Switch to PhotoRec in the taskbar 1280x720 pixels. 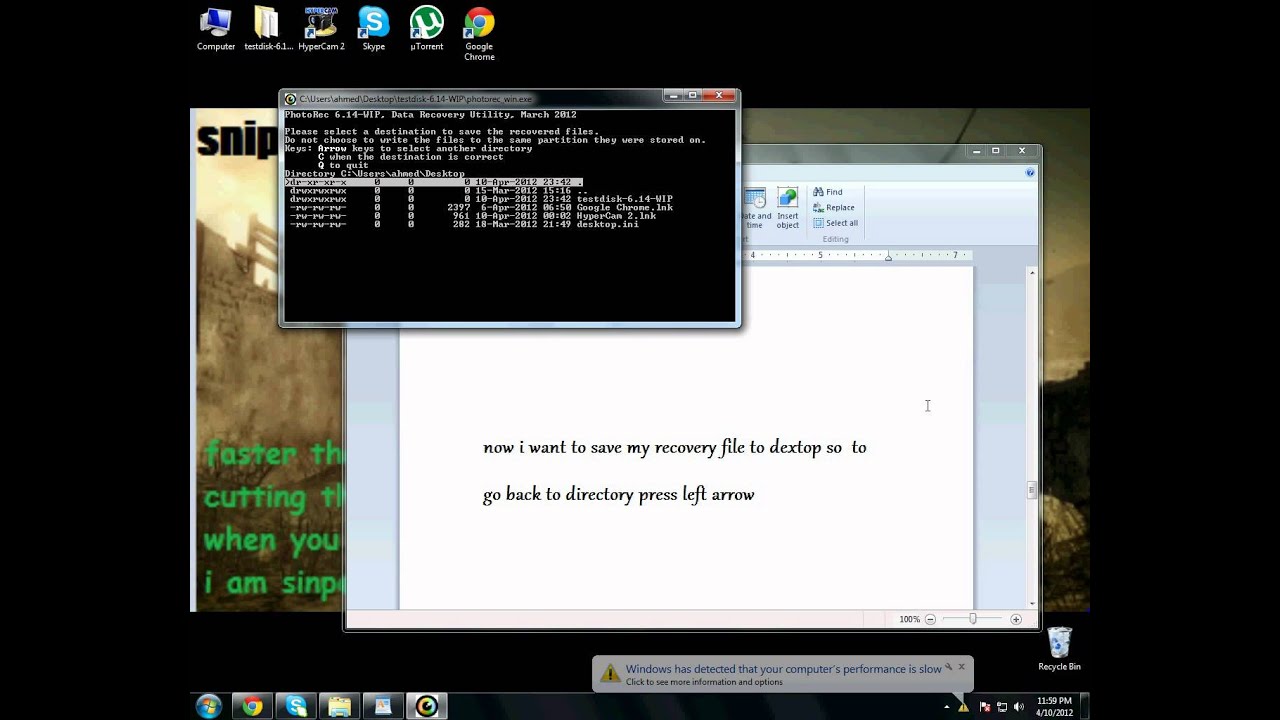[427, 707]
